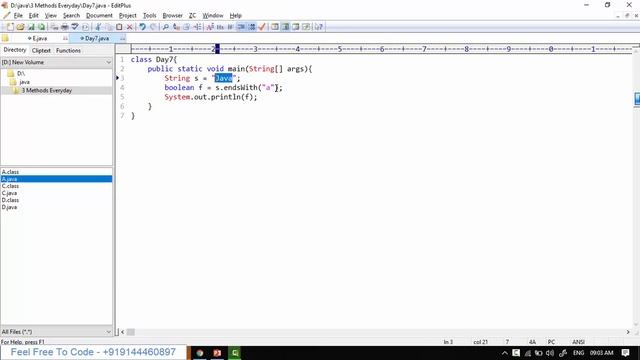The image size is (640, 360).
Task: Click the Save All toolbar icon
Action: (41, 27)
